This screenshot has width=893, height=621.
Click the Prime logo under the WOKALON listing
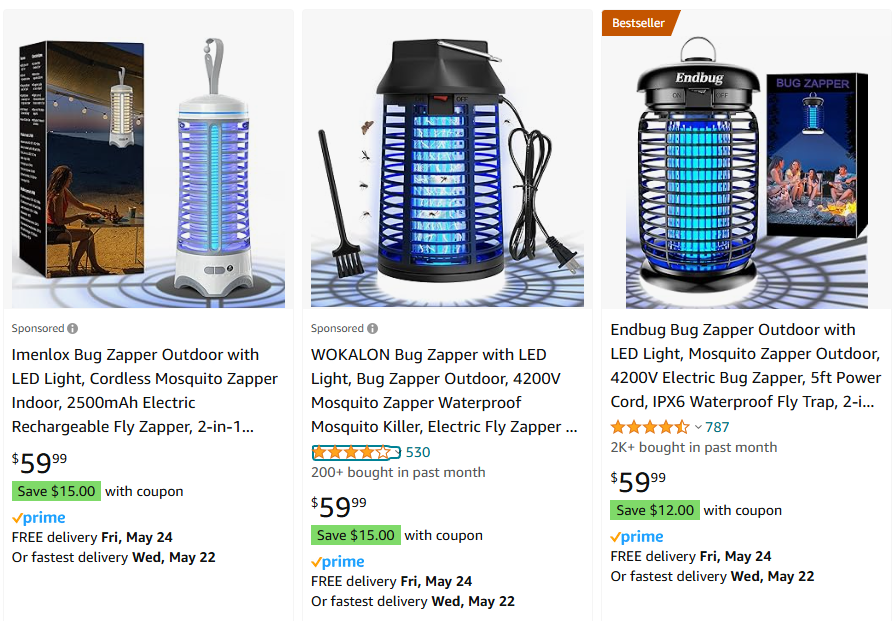(x=338, y=562)
